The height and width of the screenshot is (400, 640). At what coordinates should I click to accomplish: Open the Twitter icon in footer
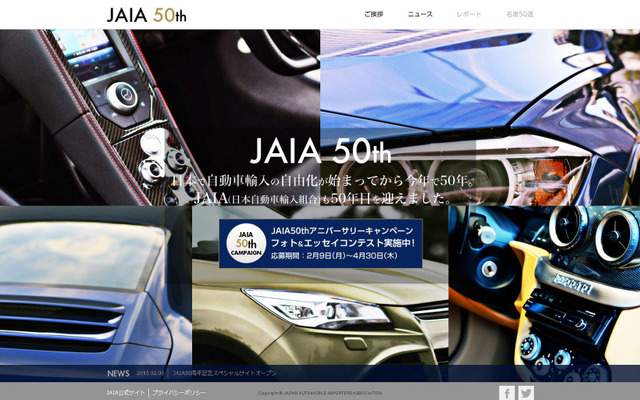526,393
